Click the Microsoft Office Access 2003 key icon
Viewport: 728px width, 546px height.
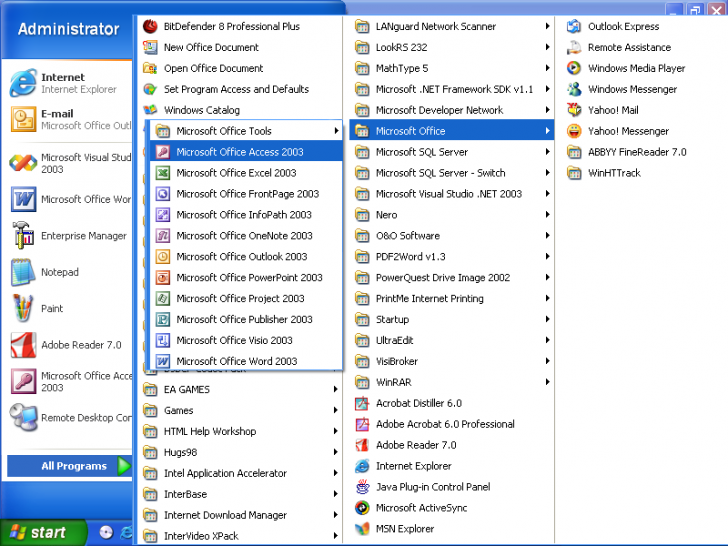162,152
